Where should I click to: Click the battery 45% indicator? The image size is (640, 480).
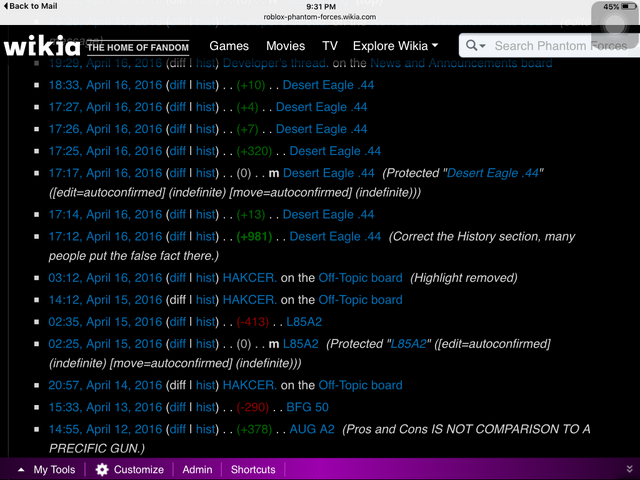coord(619,6)
